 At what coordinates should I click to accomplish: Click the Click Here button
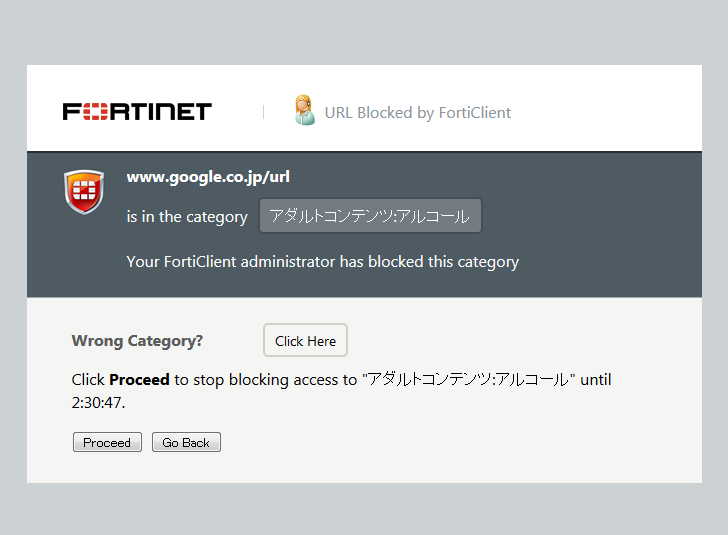pyautogui.click(x=305, y=340)
